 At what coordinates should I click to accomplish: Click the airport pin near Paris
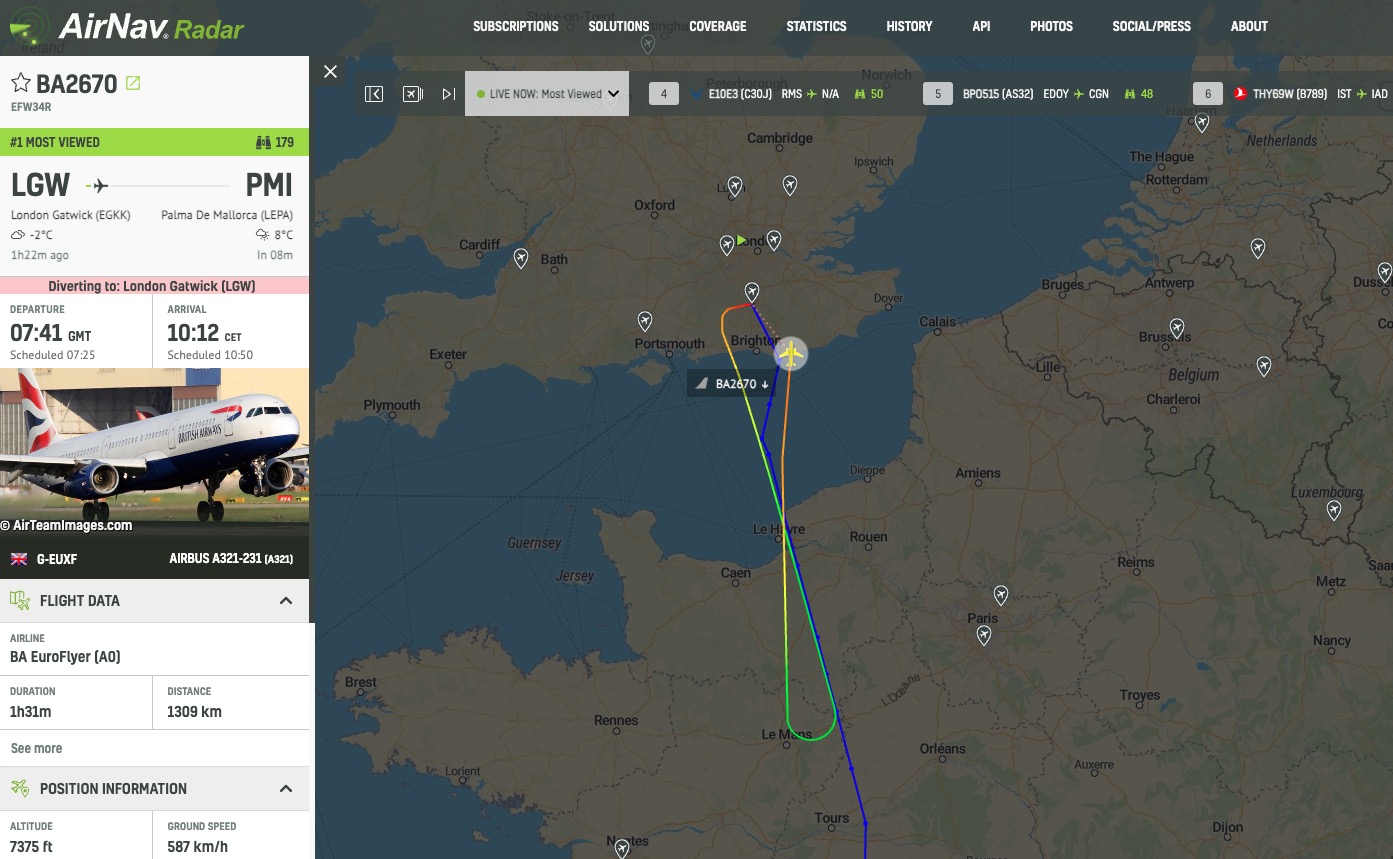point(1001,595)
